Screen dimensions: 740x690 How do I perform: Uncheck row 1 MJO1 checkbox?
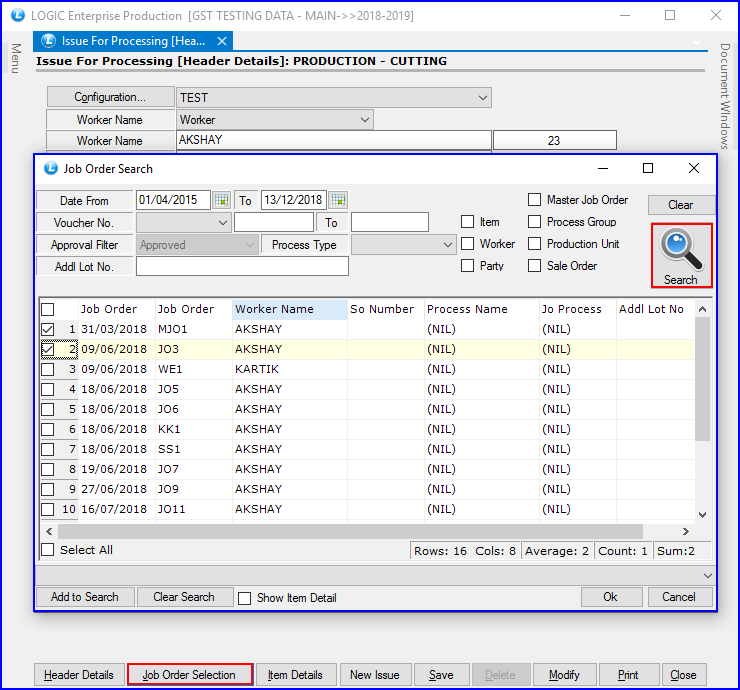tap(47, 329)
